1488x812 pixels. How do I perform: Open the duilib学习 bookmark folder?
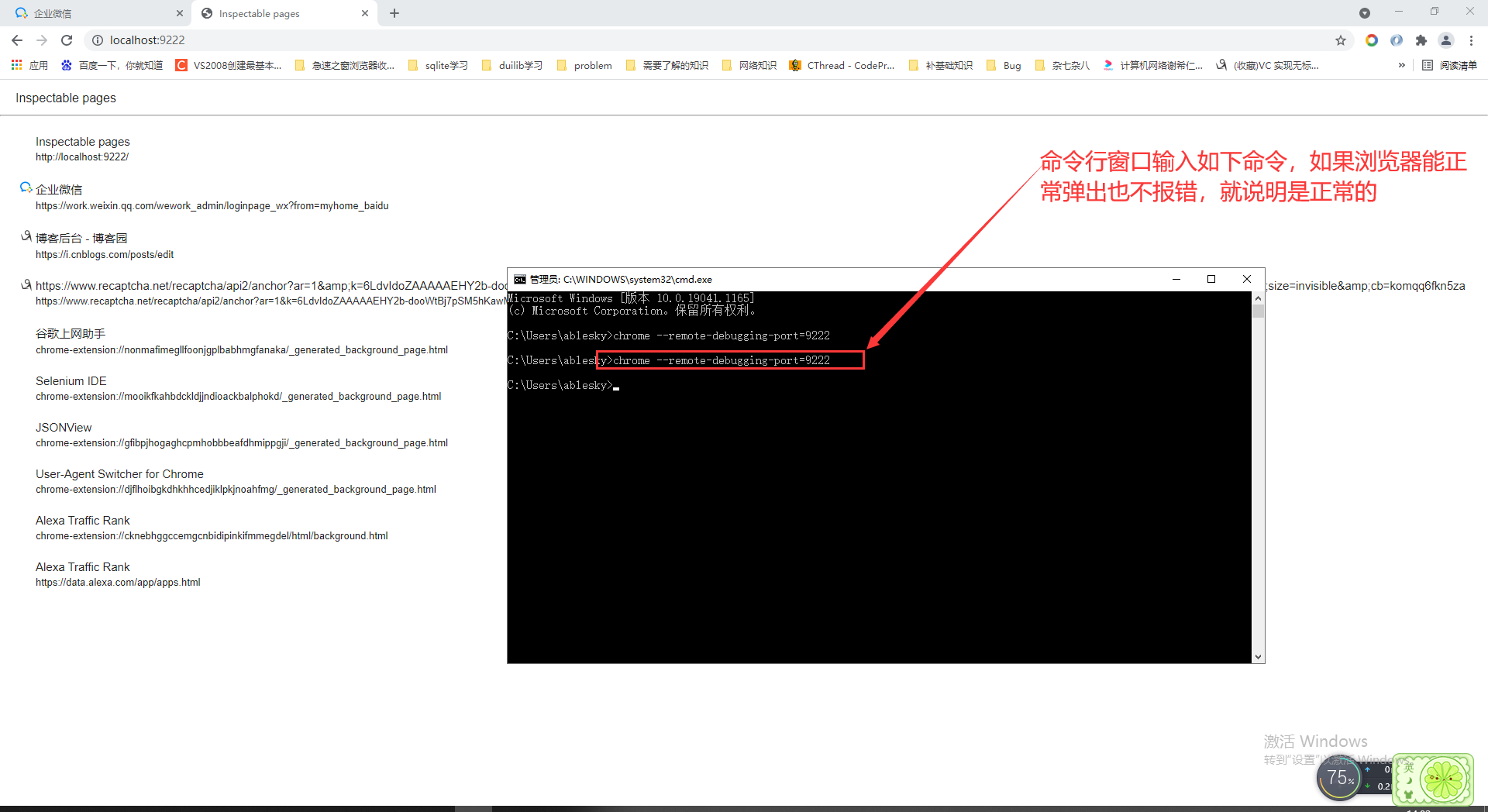point(512,65)
